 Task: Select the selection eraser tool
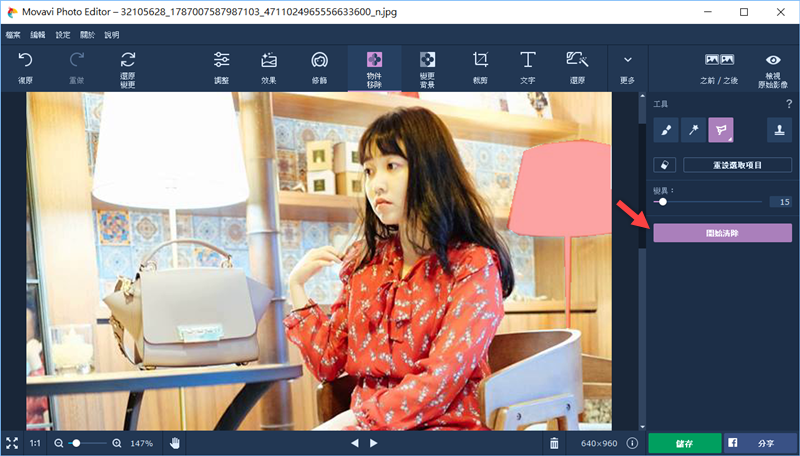[666, 164]
